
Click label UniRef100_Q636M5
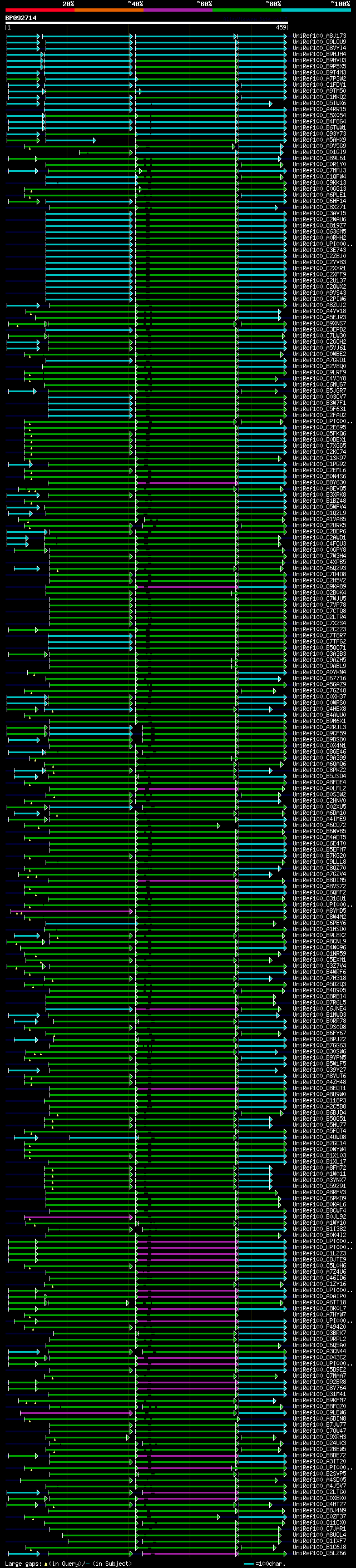click(x=319, y=232)
